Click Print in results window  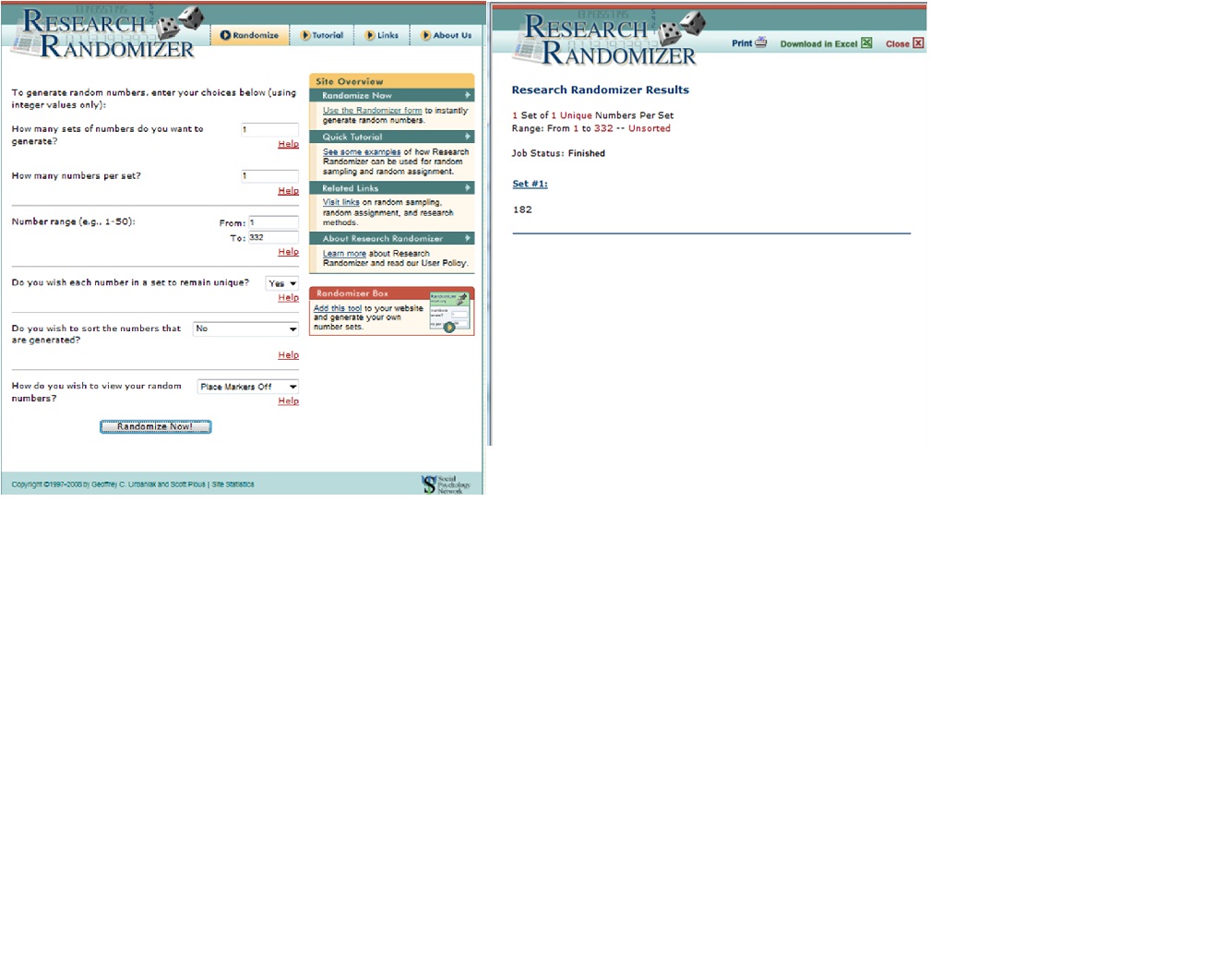pos(742,43)
